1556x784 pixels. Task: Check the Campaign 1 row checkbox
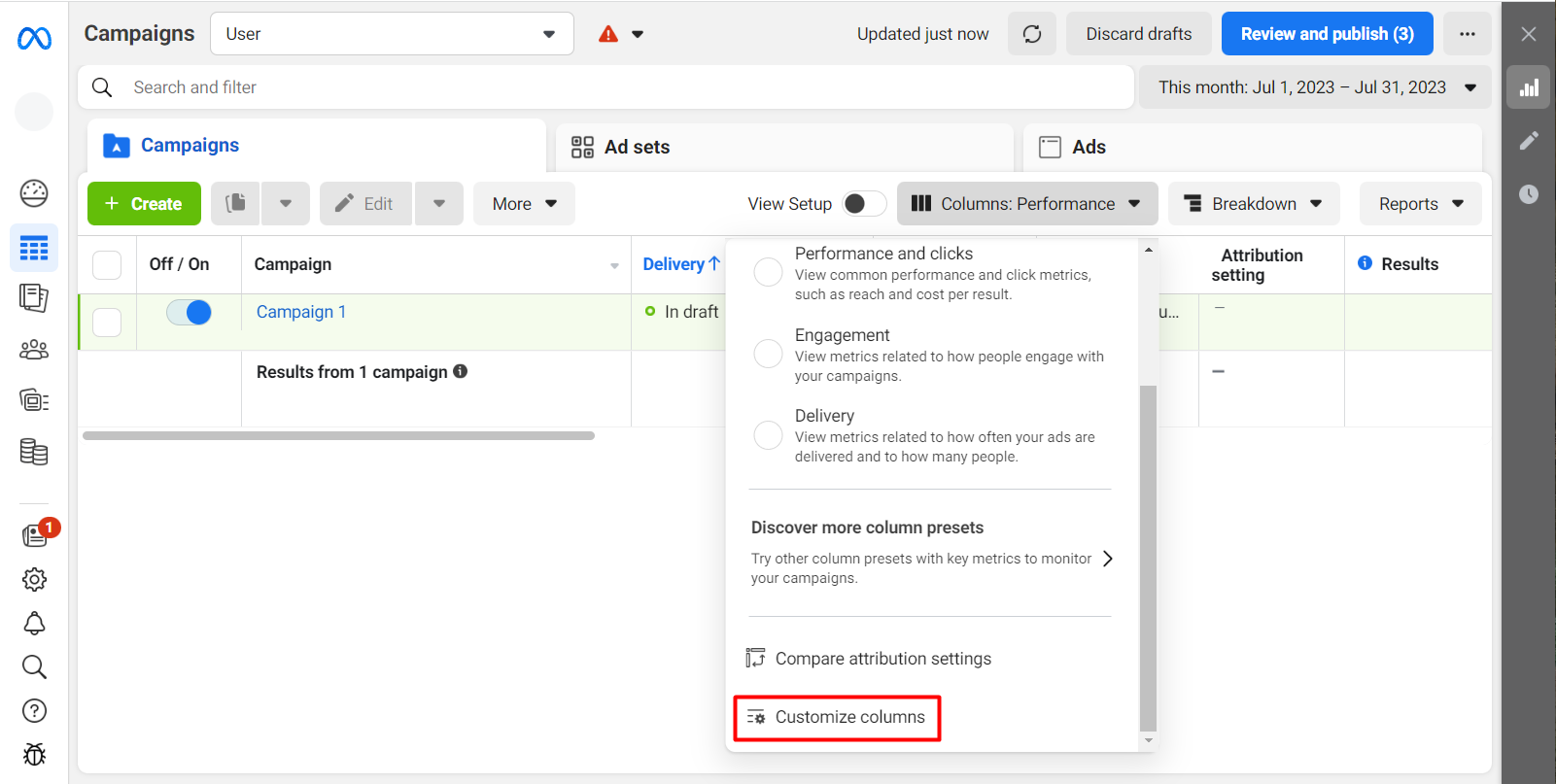pyautogui.click(x=107, y=322)
